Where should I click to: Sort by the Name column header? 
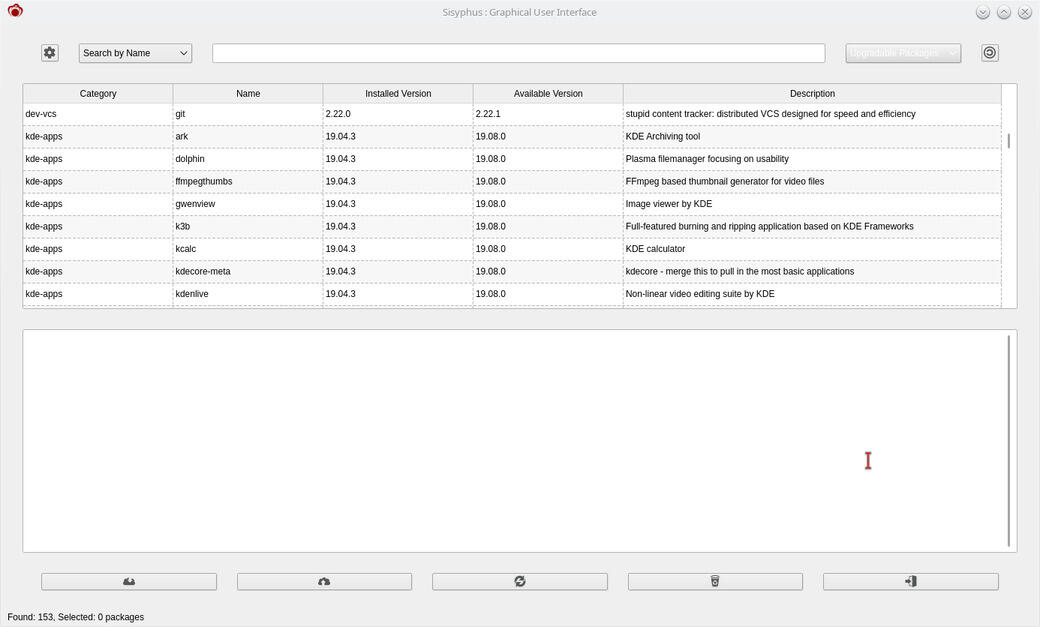click(x=248, y=94)
